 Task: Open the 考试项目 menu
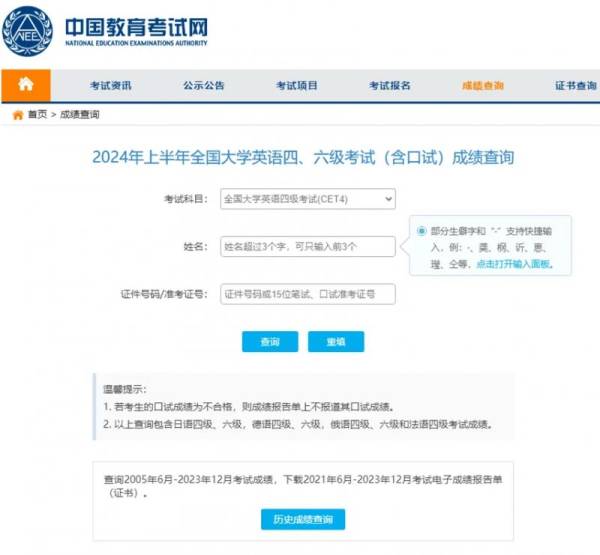(297, 85)
